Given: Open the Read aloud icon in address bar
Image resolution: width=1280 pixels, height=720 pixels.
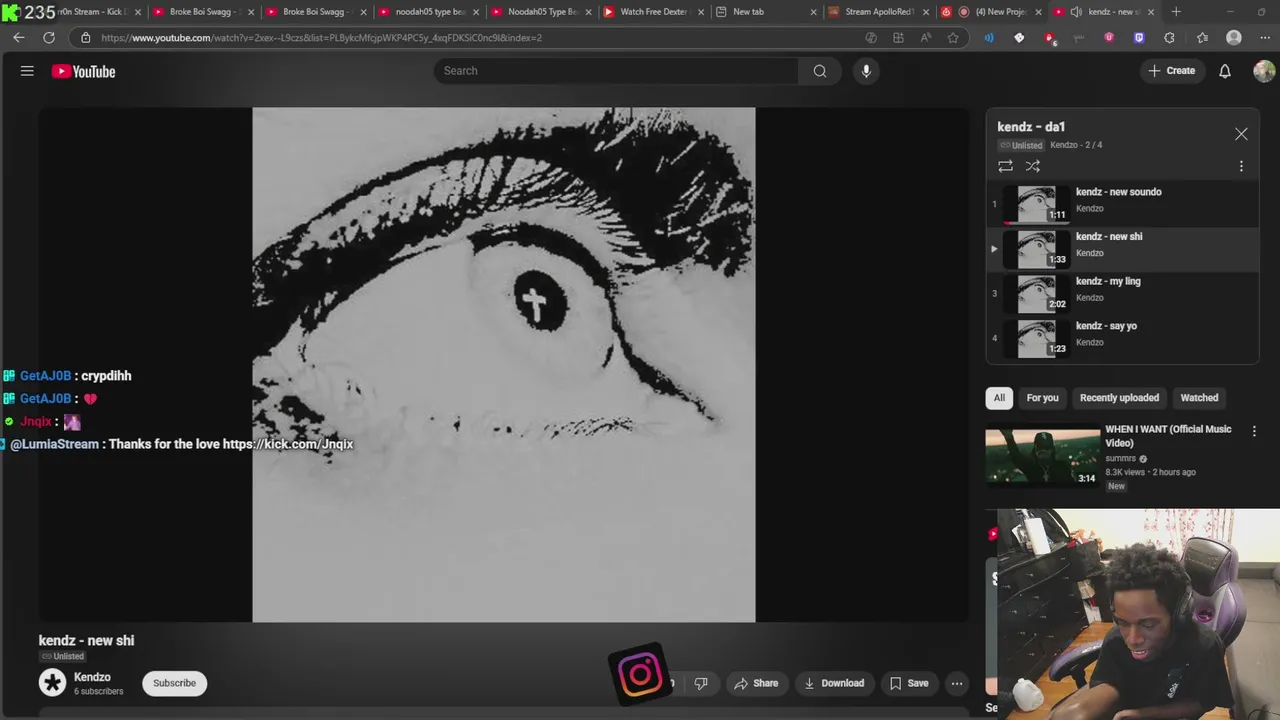Looking at the screenshot, I should click(925, 37).
